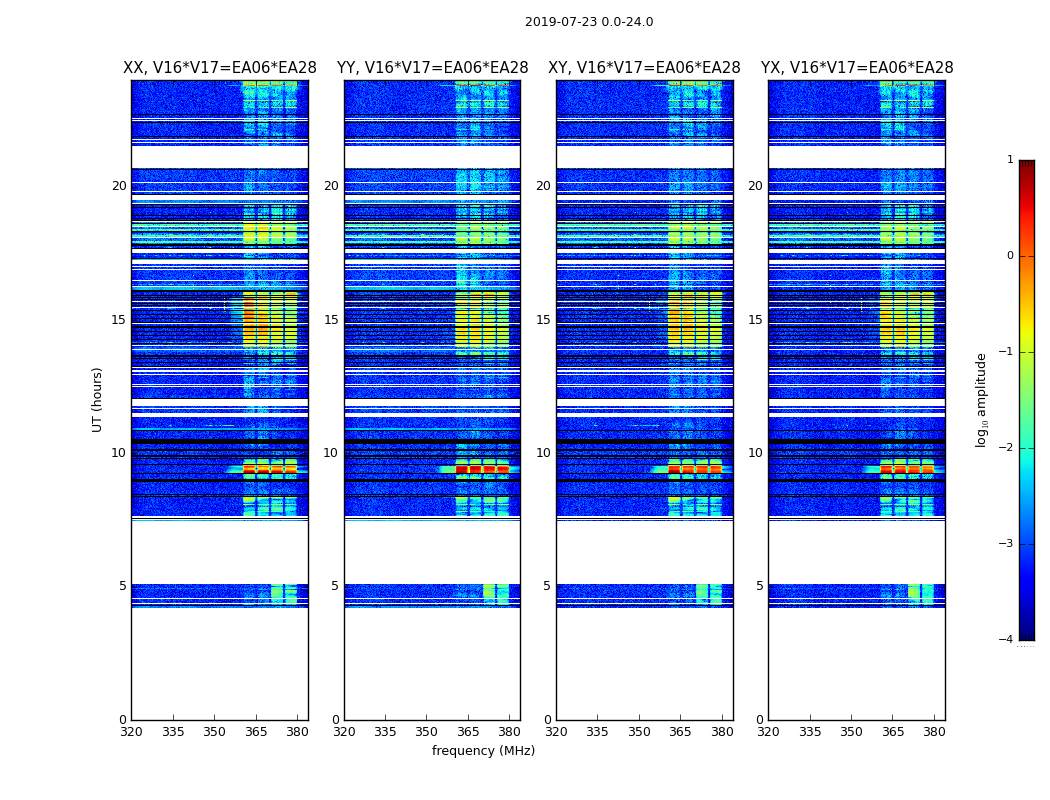Click the log10 amplitude colorbar label

(x=981, y=400)
